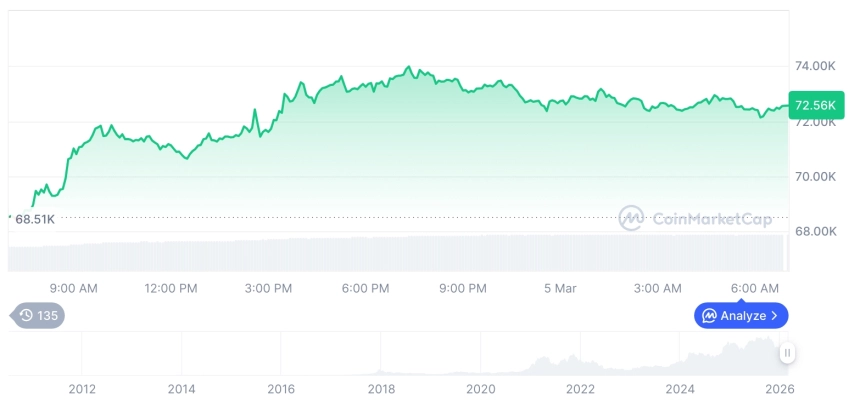
Task: Click the CoinMarketCap logo icon inside Analyze
Action: point(709,316)
